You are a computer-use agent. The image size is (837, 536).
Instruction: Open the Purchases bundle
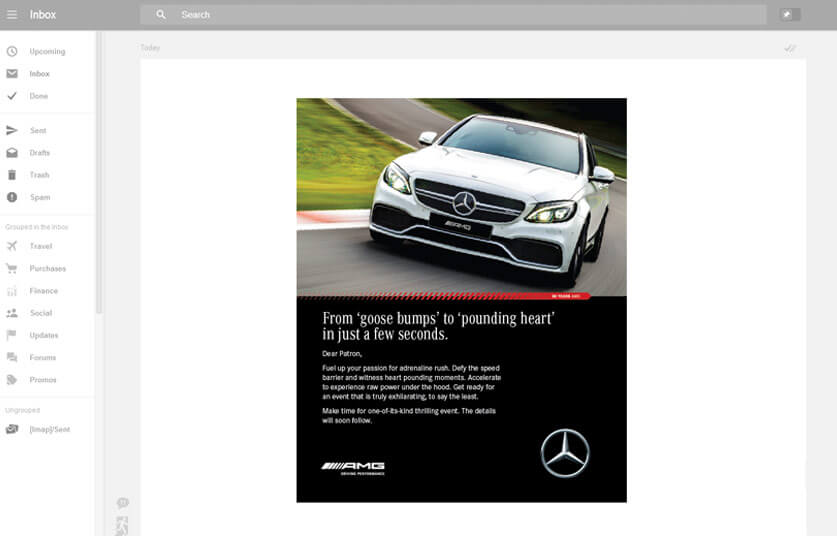(x=48, y=269)
